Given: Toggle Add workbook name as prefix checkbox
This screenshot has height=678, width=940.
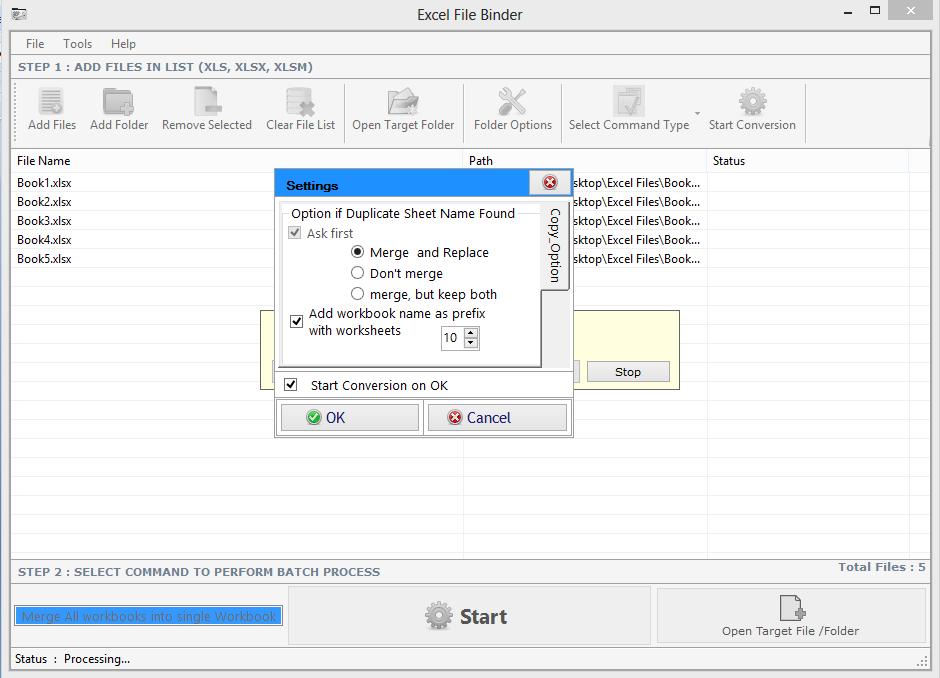Looking at the screenshot, I should pos(296,321).
